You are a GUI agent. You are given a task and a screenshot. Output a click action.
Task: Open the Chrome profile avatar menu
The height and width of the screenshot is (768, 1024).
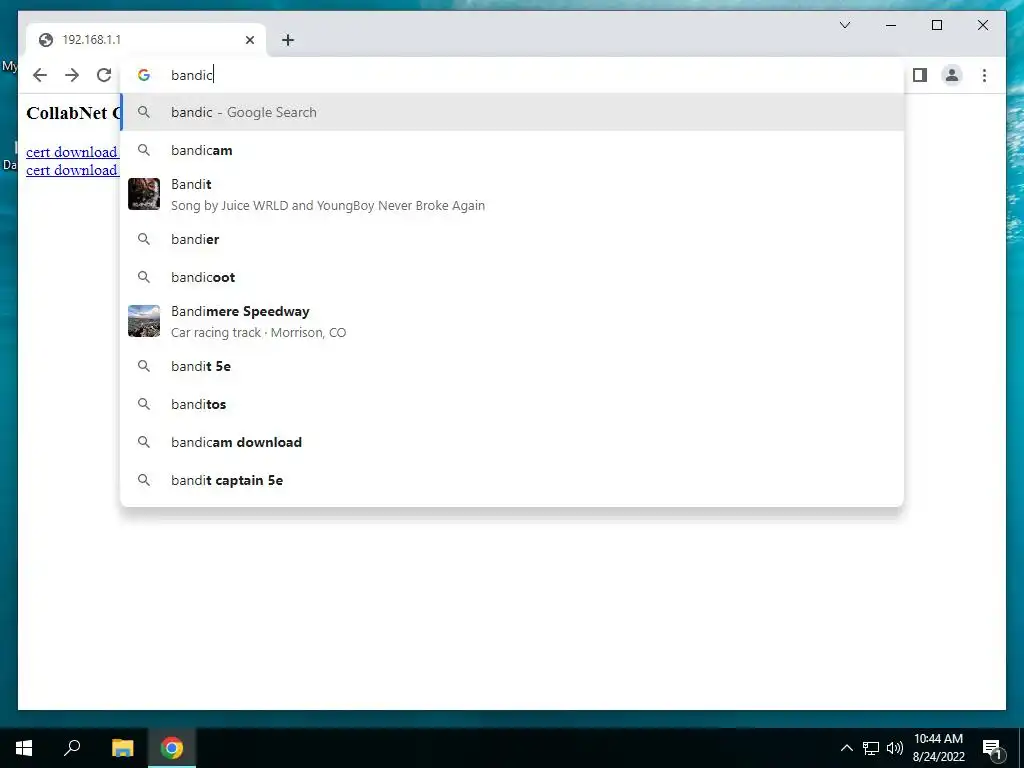coord(952,75)
